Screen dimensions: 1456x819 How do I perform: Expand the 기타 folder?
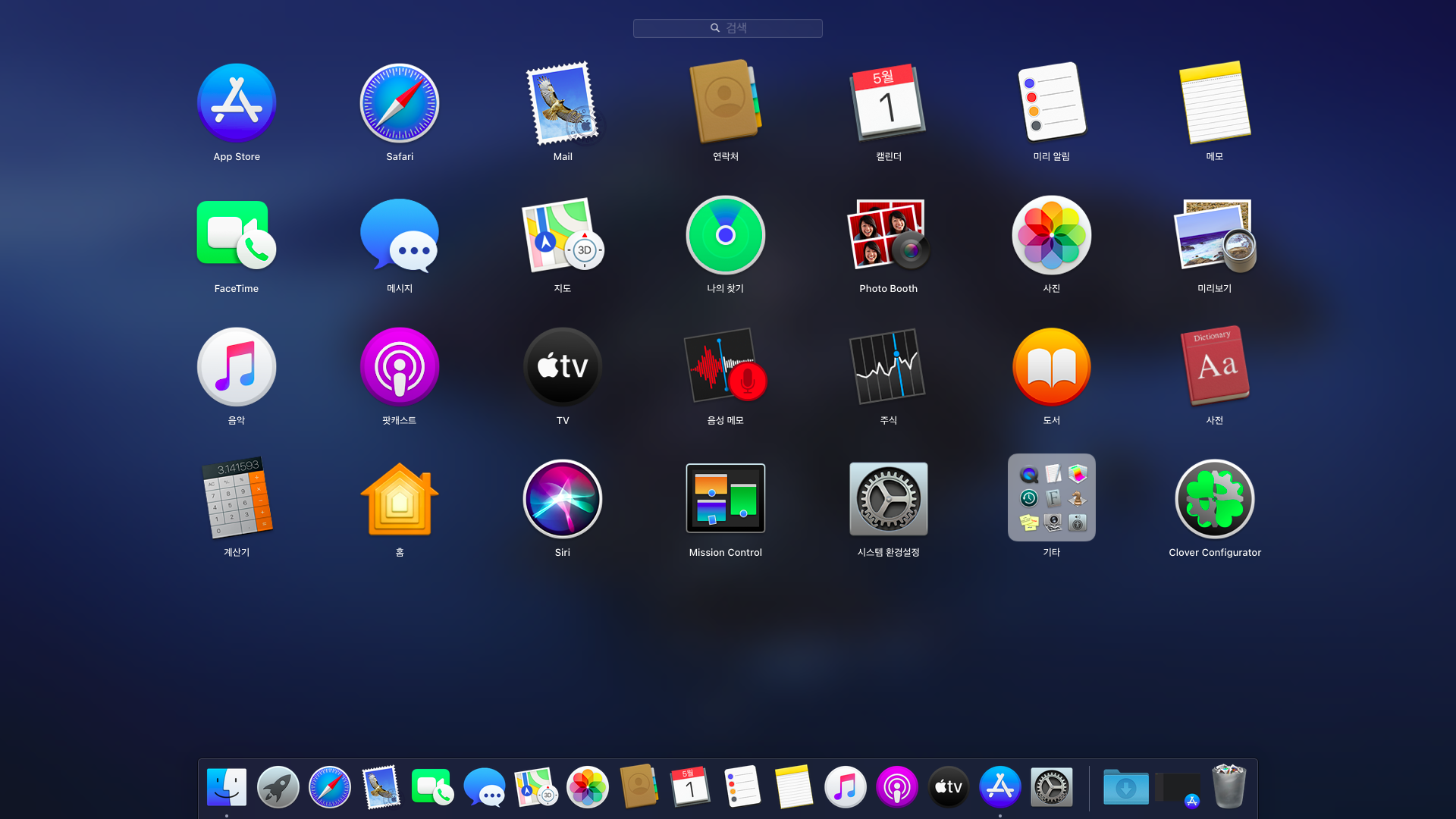(x=1051, y=497)
